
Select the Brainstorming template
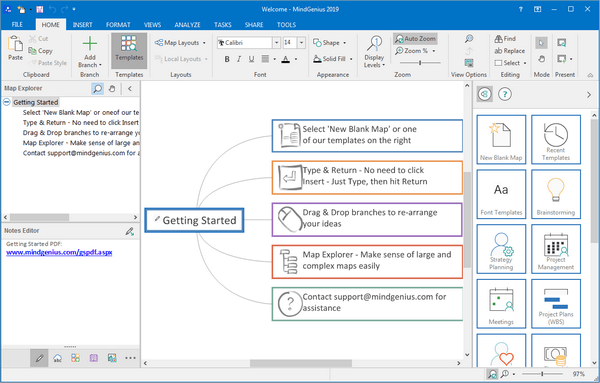pos(556,194)
